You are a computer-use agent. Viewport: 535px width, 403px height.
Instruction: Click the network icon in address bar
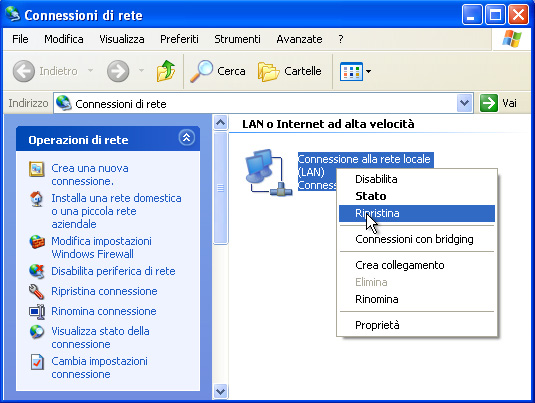pyautogui.click(x=63, y=103)
